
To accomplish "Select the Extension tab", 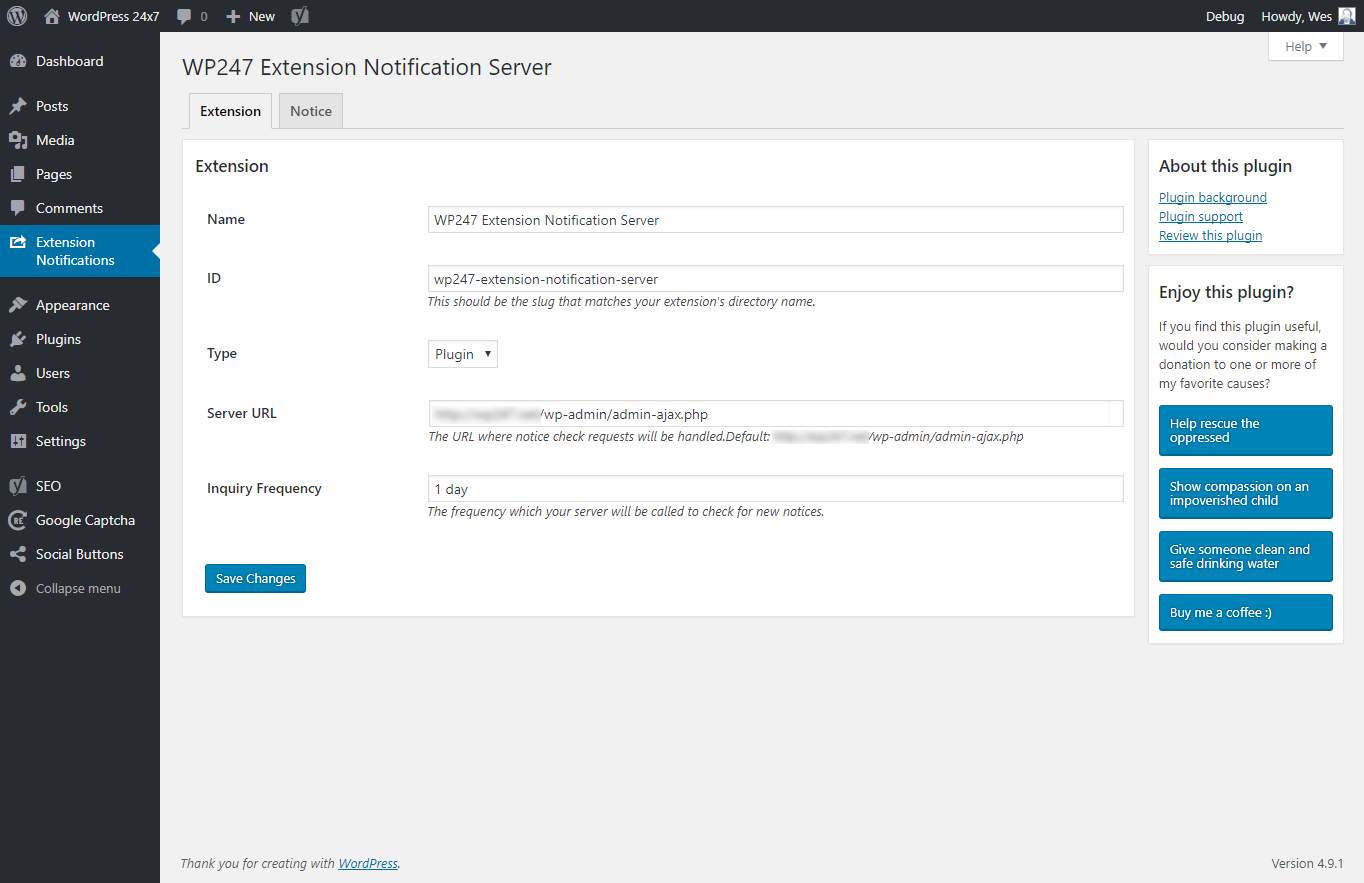I will pyautogui.click(x=230, y=111).
